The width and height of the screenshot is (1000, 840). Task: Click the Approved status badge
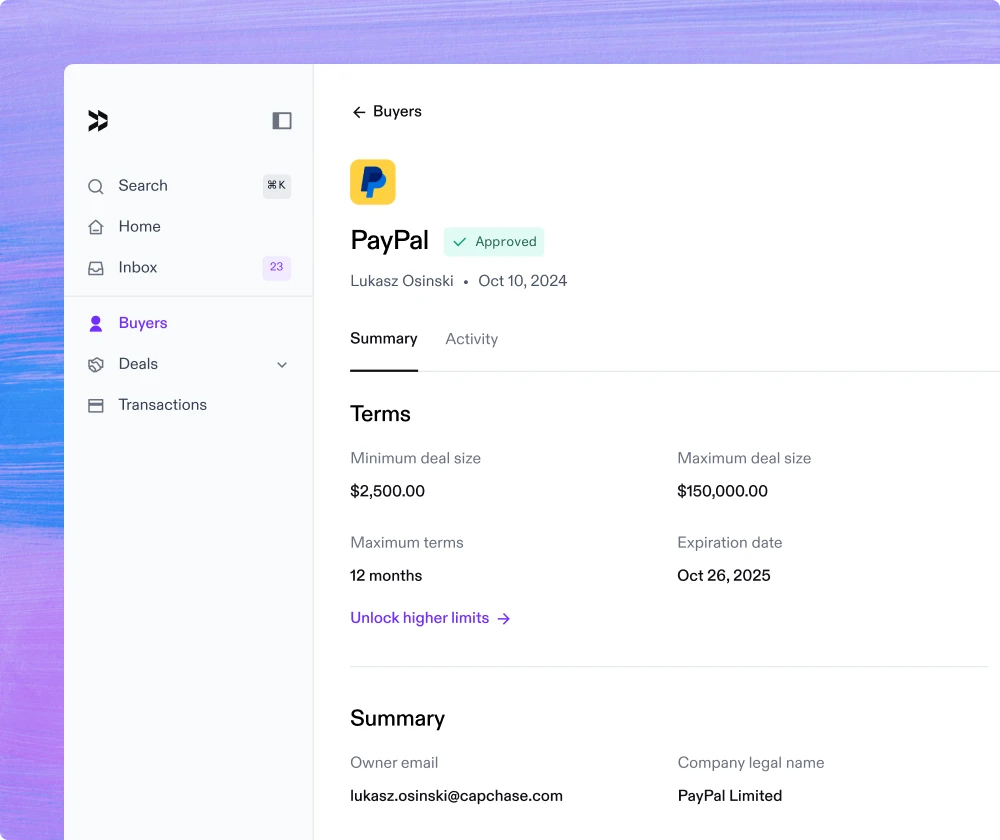(494, 242)
